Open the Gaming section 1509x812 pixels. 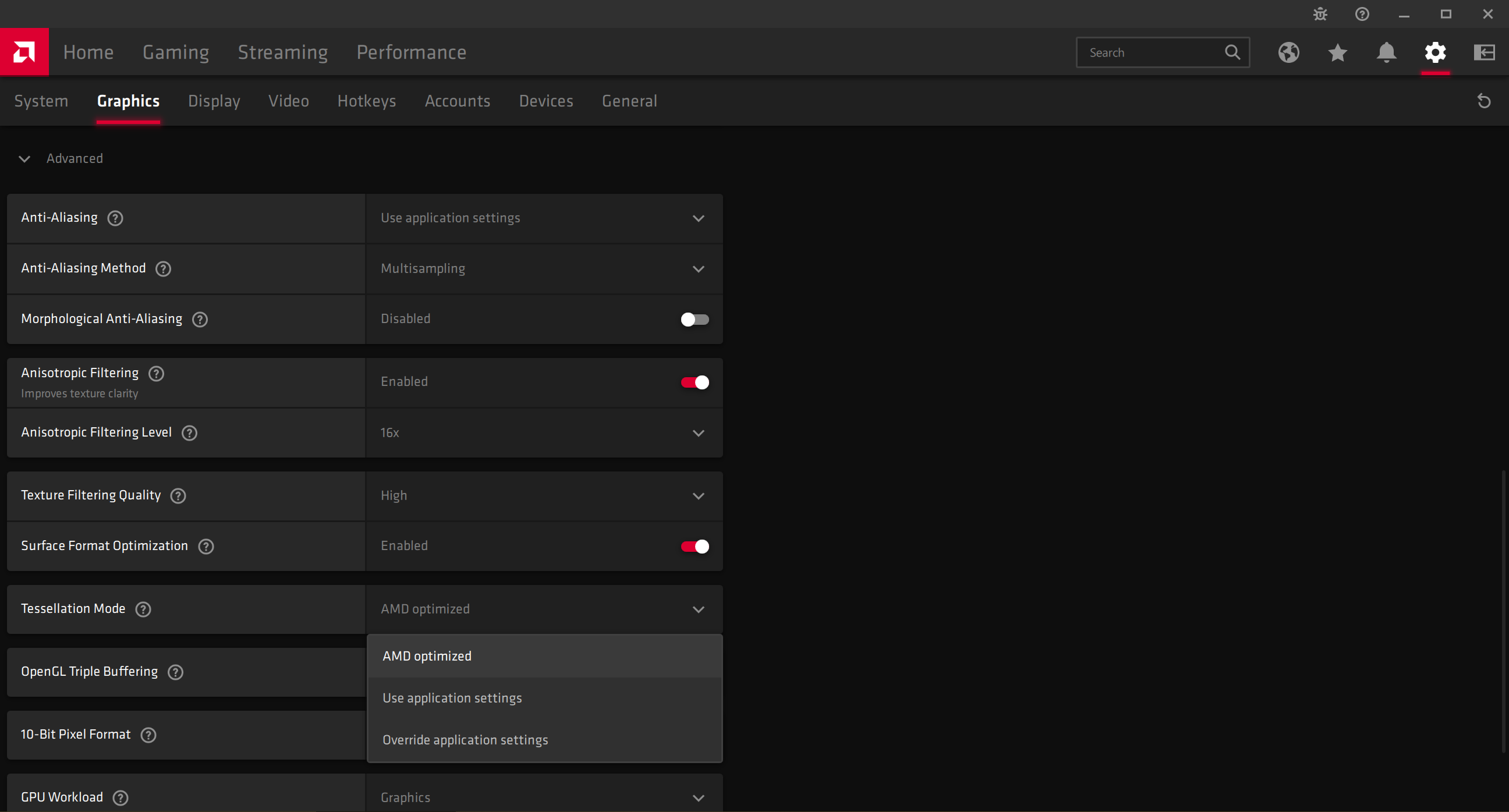click(176, 53)
